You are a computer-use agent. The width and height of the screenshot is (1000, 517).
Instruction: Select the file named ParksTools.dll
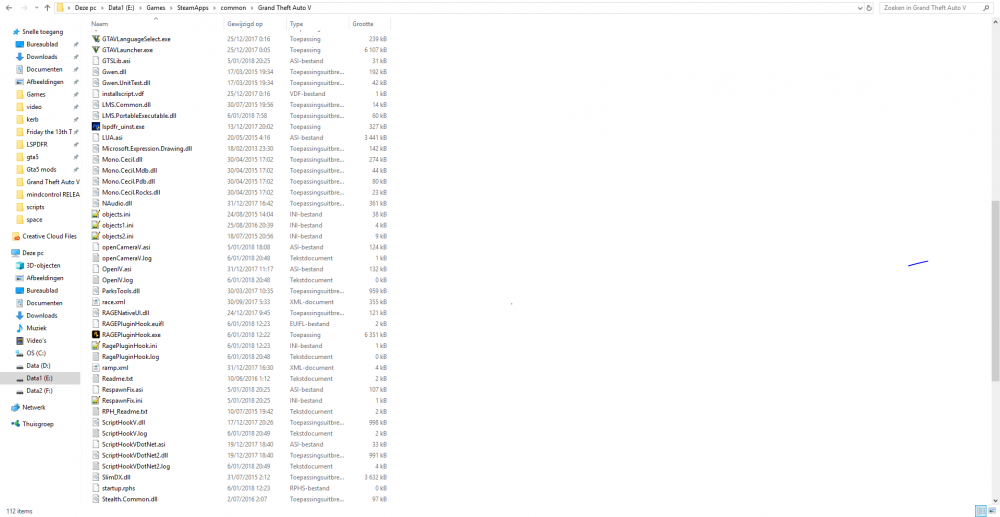click(121, 291)
